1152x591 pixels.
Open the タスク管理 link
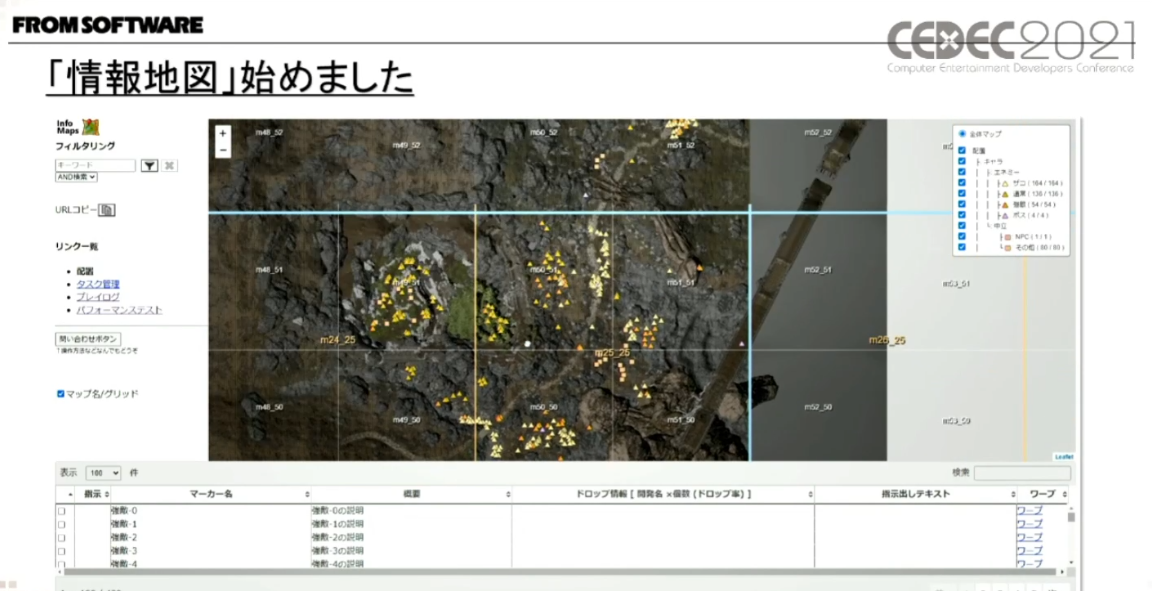[98, 284]
